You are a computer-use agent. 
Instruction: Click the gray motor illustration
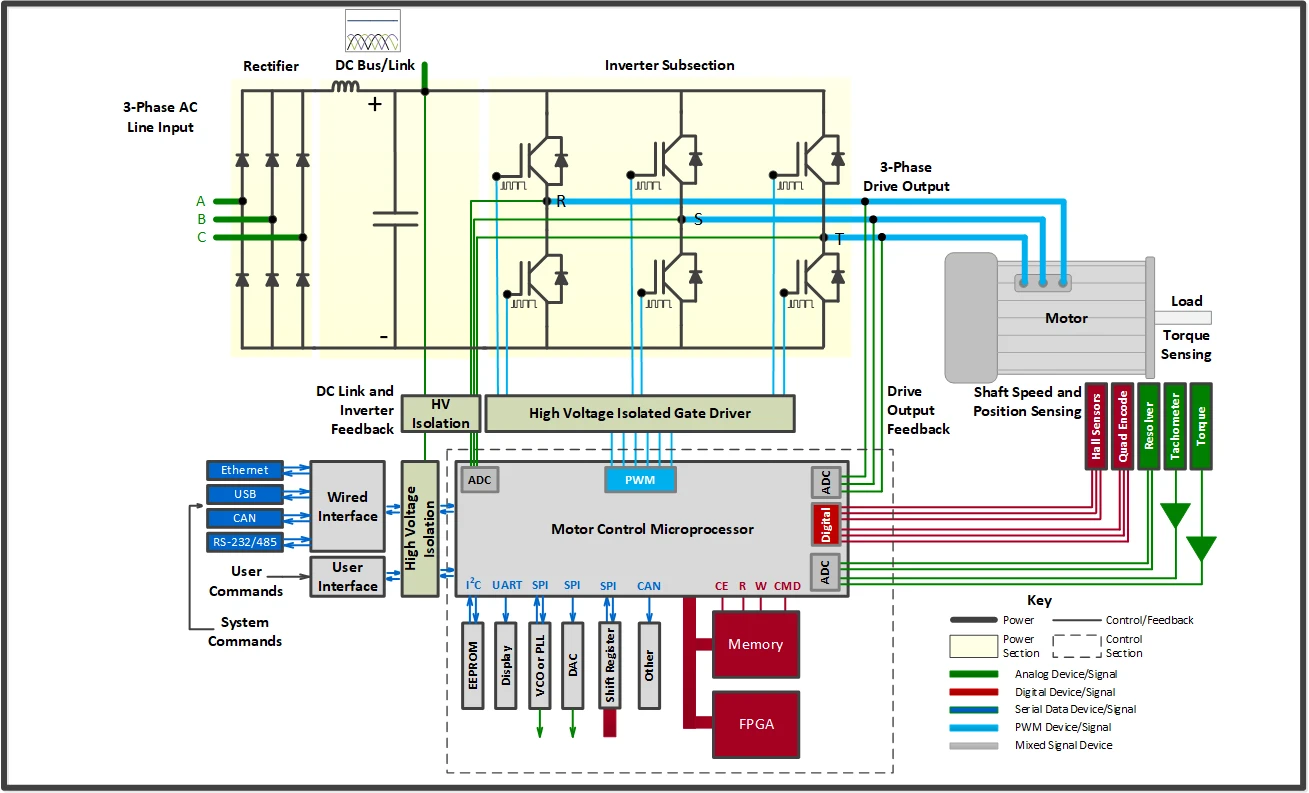coord(1048,317)
